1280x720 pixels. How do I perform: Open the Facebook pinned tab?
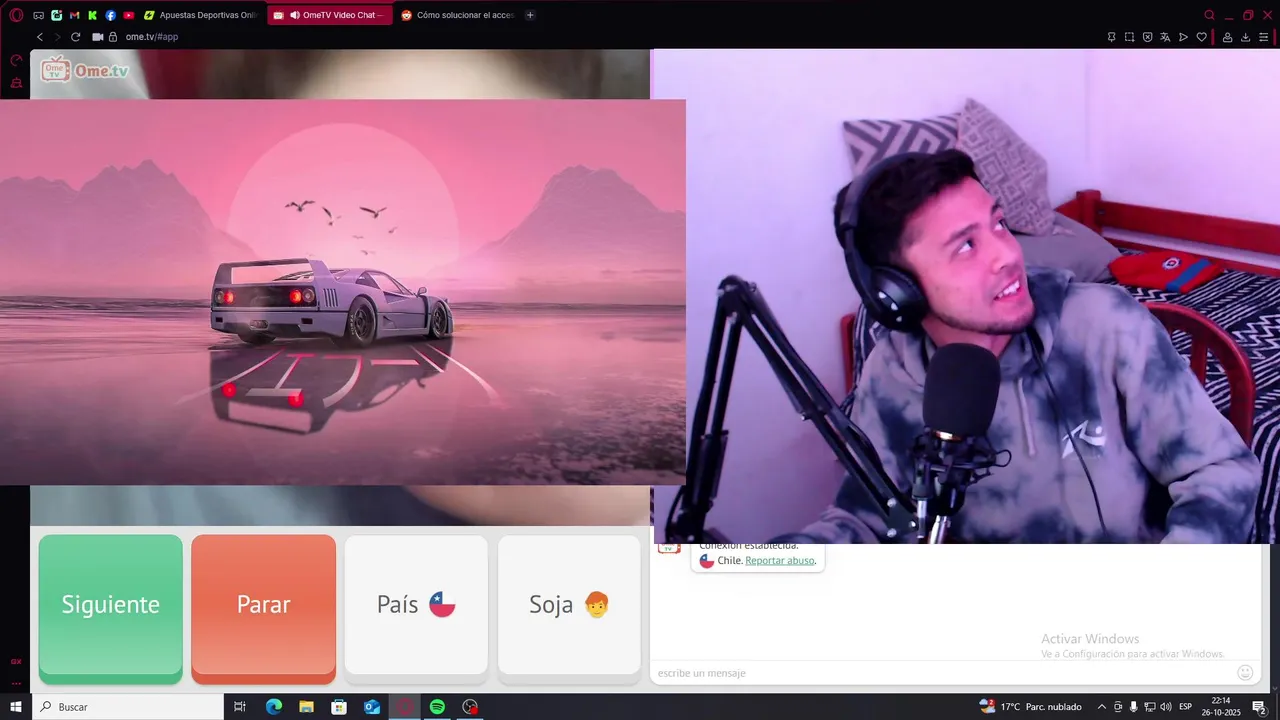110,15
